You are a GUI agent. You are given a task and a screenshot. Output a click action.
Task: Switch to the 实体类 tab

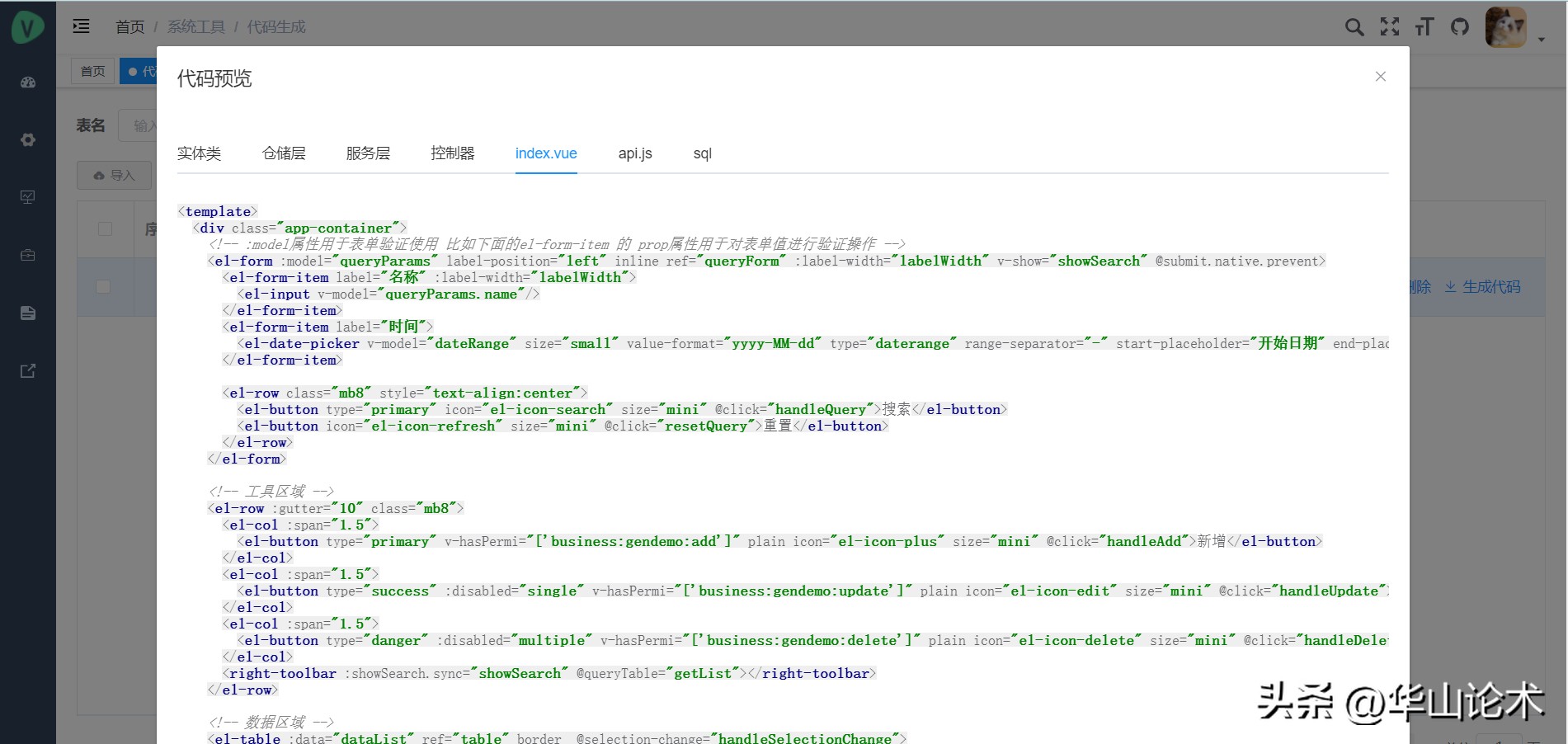click(x=199, y=153)
